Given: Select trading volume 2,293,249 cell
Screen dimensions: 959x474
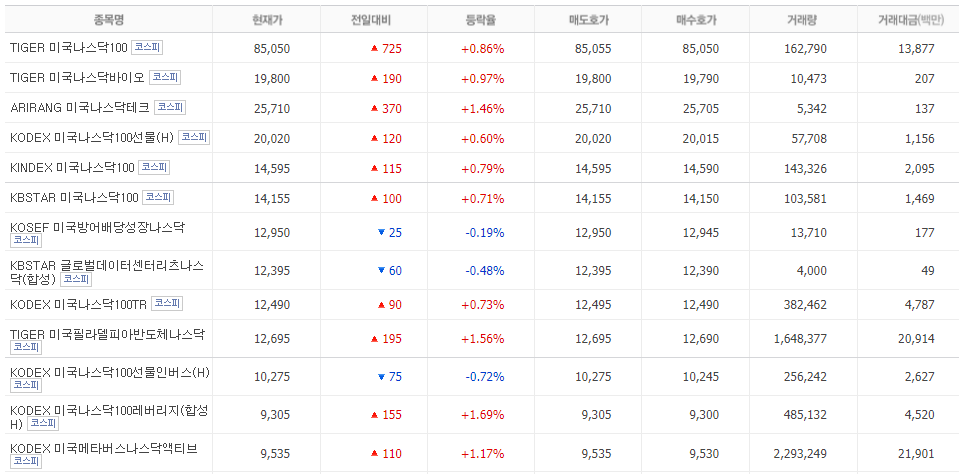Looking at the screenshot, I should coord(800,454).
